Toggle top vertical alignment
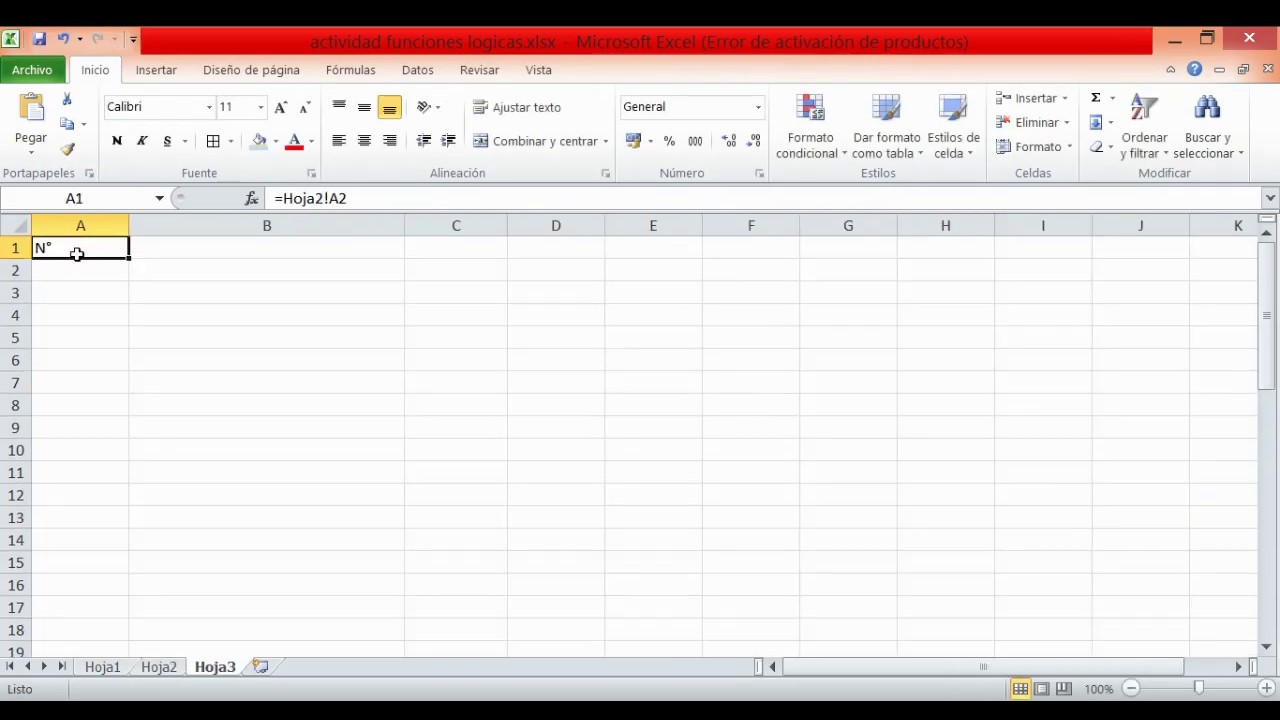 pyautogui.click(x=339, y=107)
